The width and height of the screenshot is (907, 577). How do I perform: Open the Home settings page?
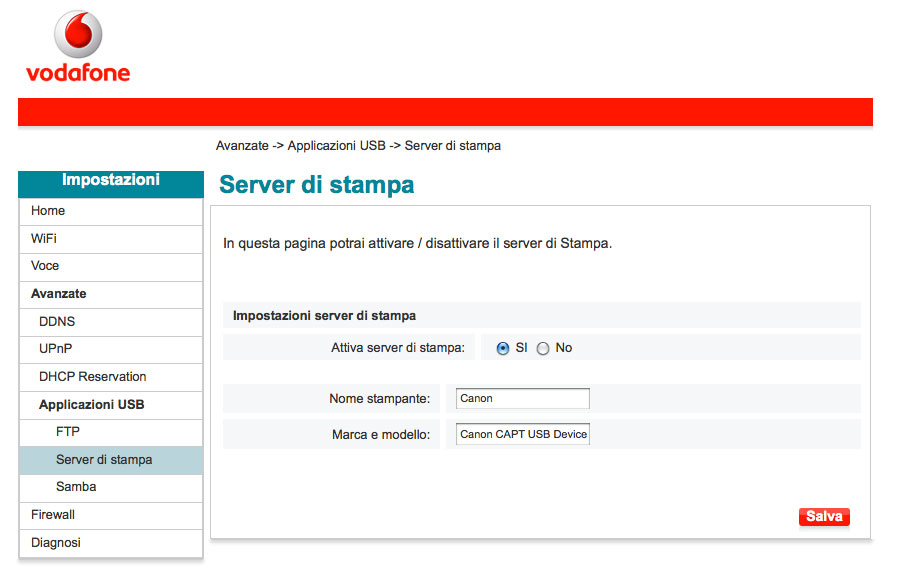tap(110, 211)
